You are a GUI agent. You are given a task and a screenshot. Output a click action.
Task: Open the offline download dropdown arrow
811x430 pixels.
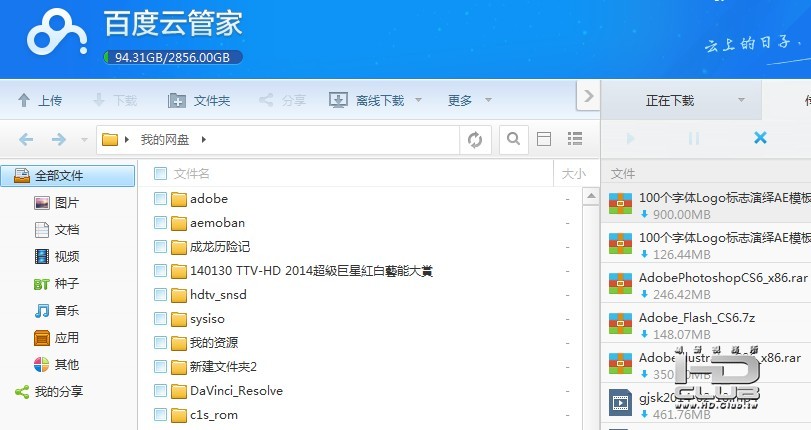418,100
